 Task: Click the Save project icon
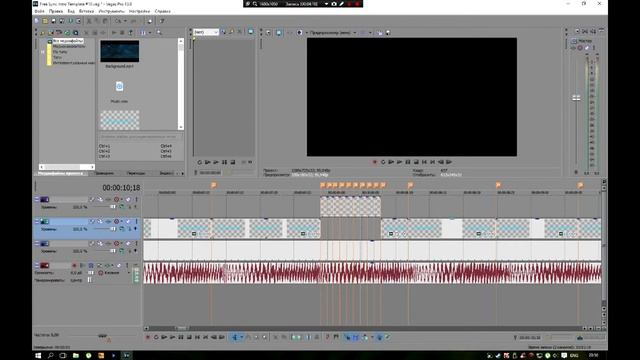pos(53,21)
